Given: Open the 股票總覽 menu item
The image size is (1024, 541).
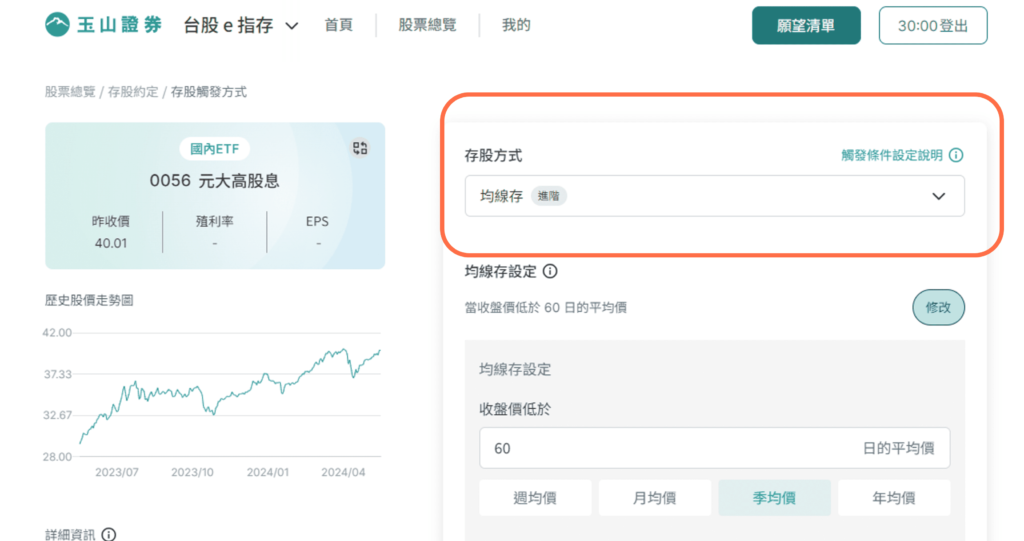Looking at the screenshot, I should click(427, 25).
